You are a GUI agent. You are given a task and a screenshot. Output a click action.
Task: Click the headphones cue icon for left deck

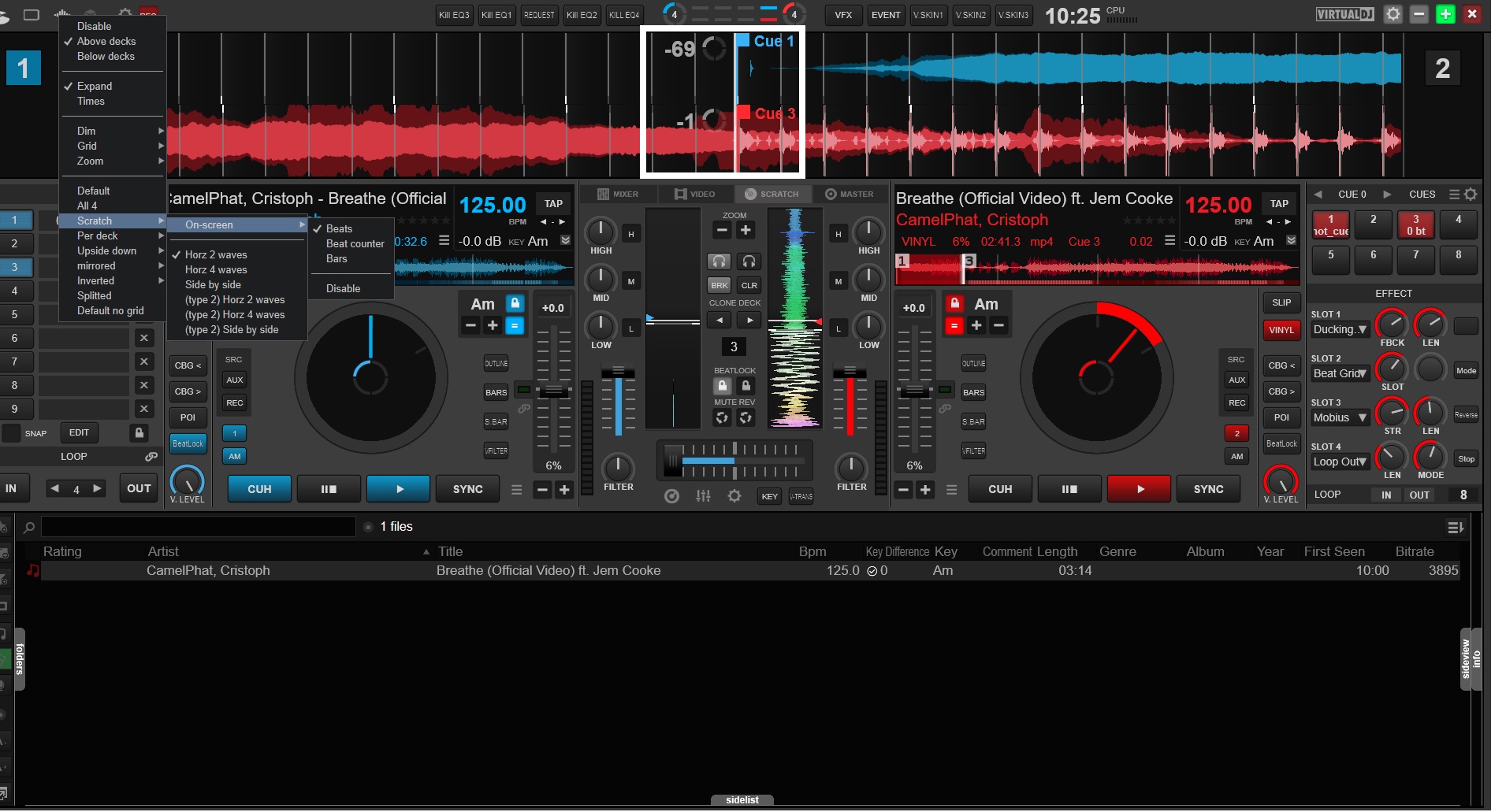click(719, 261)
